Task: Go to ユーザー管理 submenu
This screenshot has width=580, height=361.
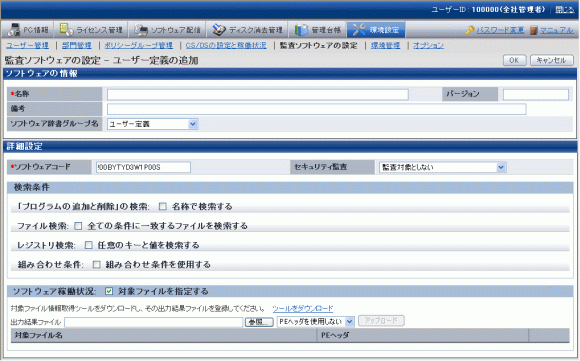Action: (x=27, y=45)
